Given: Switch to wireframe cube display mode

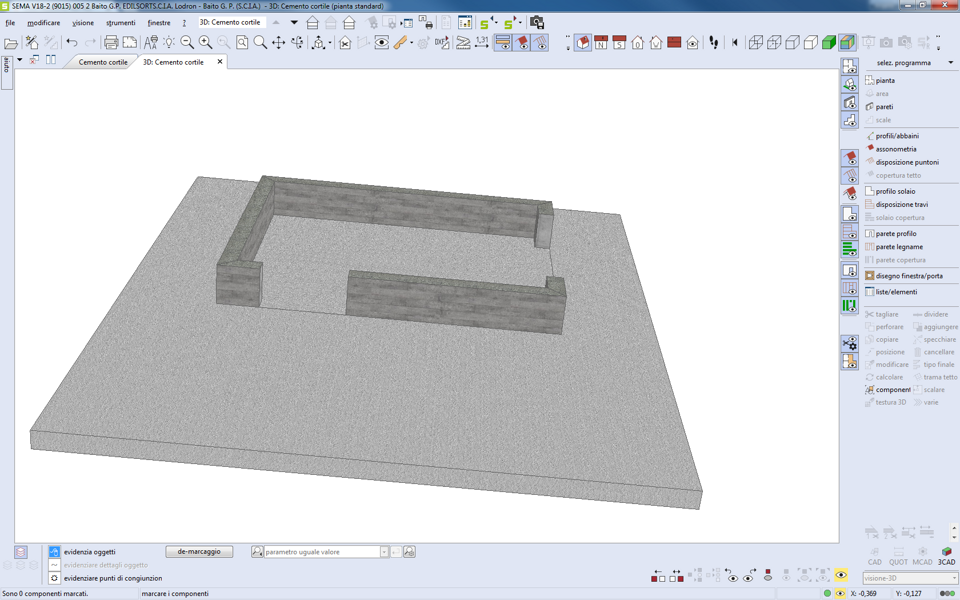Looking at the screenshot, I should (756, 43).
